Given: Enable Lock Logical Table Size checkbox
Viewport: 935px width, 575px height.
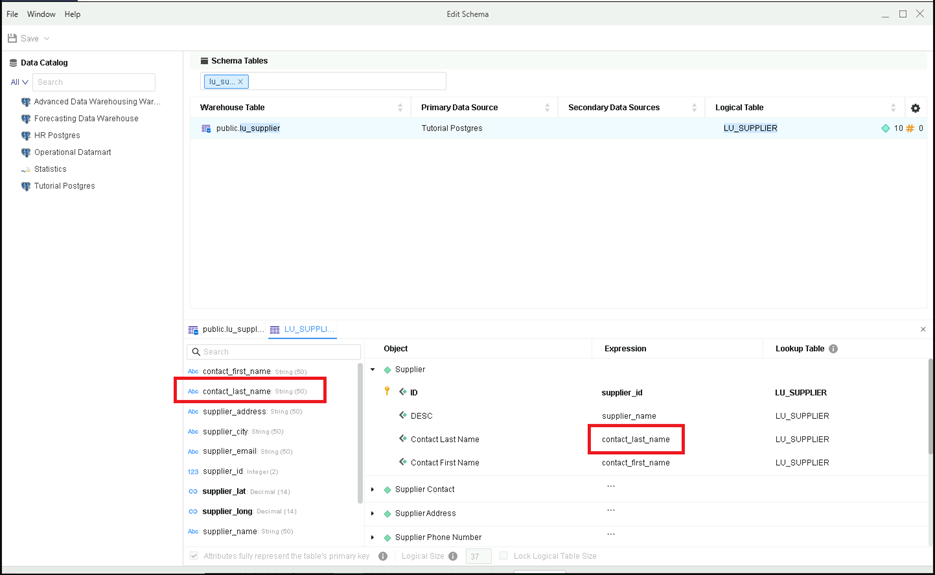Looking at the screenshot, I should [503, 556].
